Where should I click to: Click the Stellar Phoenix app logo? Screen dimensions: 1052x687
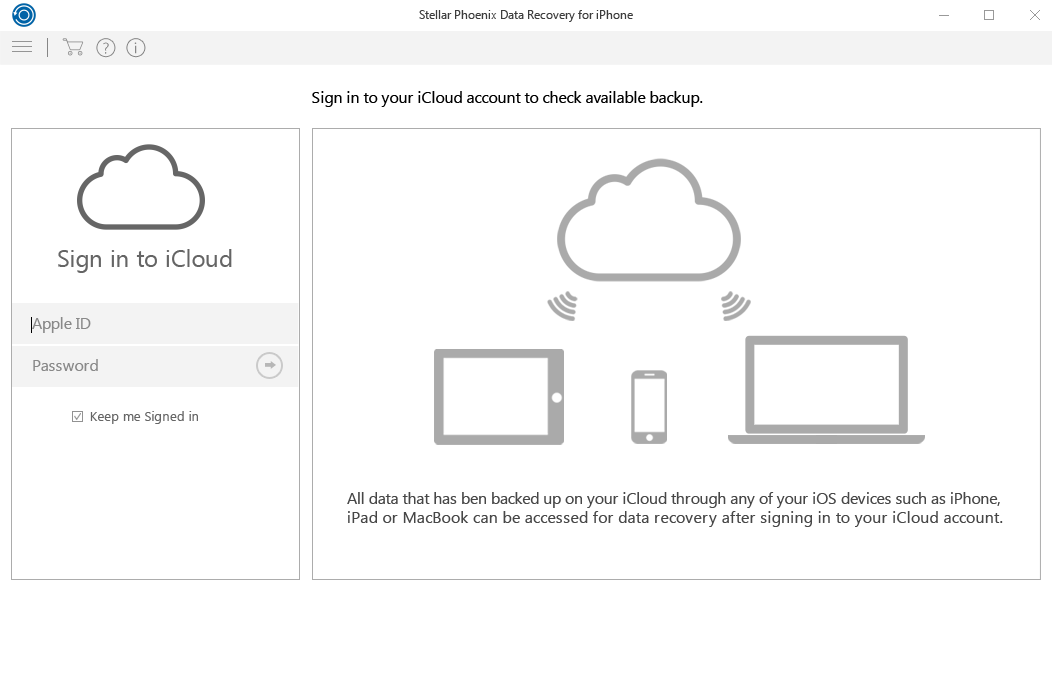(24, 15)
